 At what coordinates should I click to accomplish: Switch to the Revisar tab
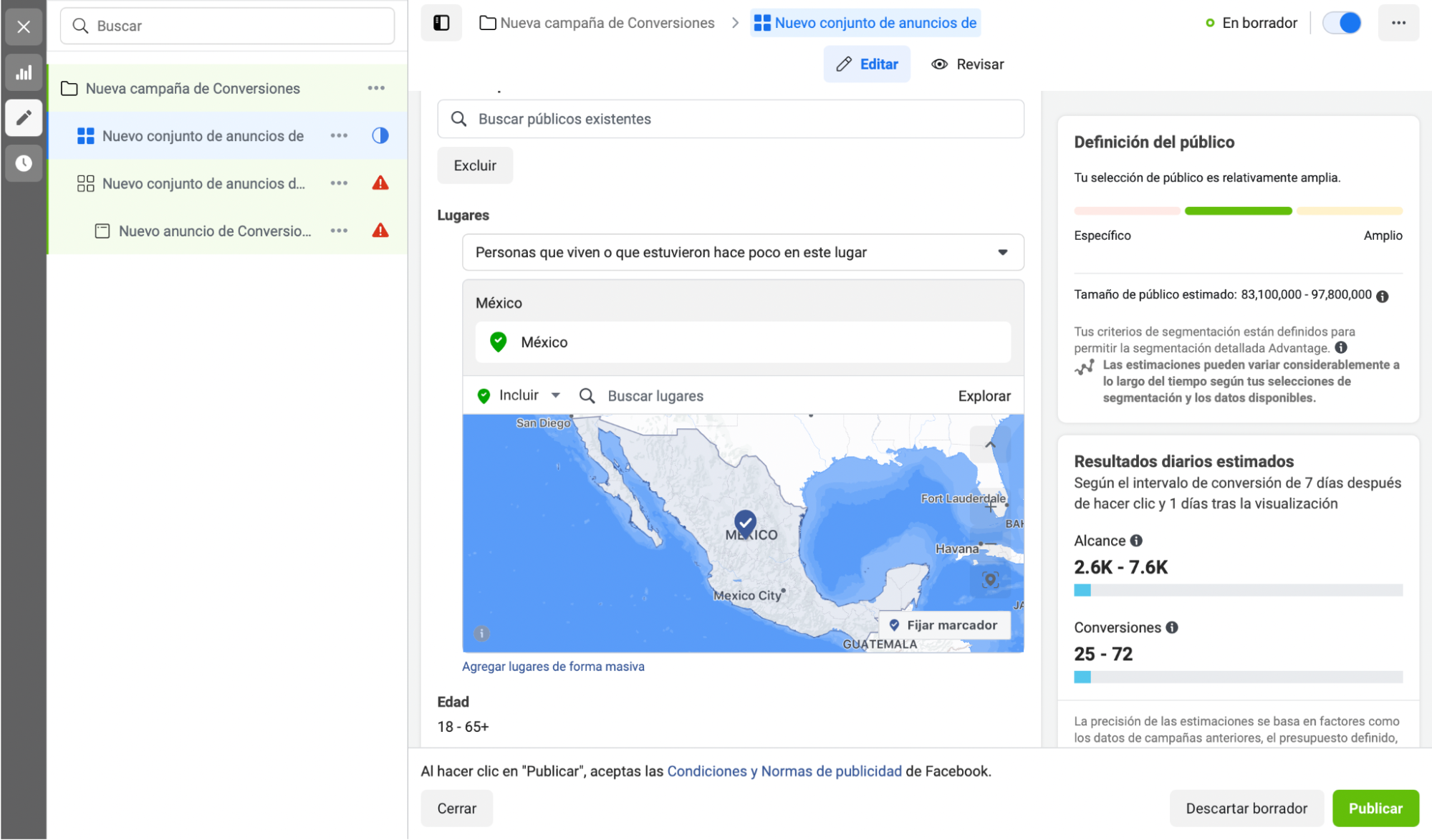[967, 64]
